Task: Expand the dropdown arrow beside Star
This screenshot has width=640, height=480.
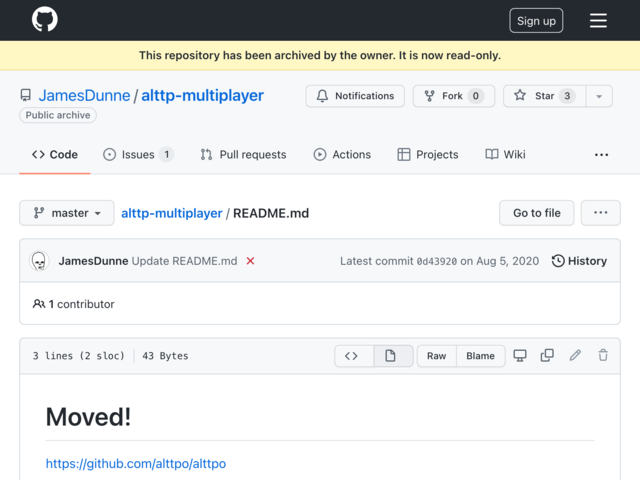Action: (x=599, y=96)
